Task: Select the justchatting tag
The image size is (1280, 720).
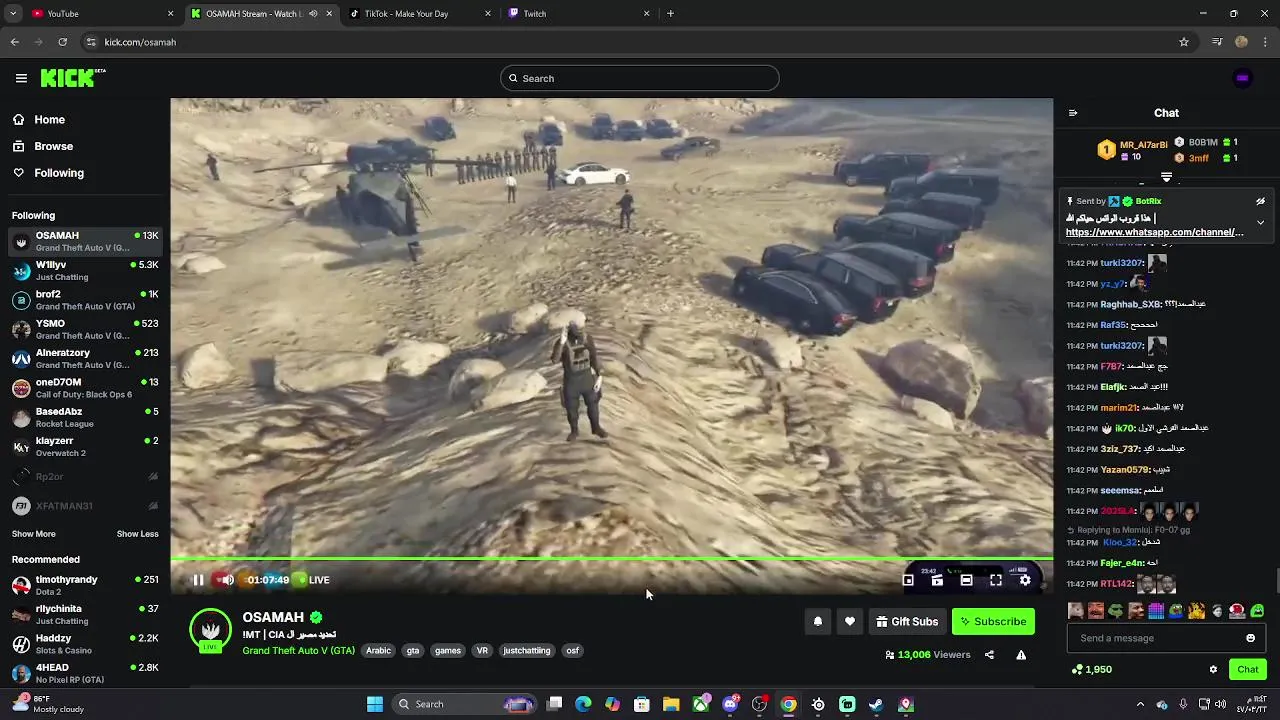Action: point(527,650)
